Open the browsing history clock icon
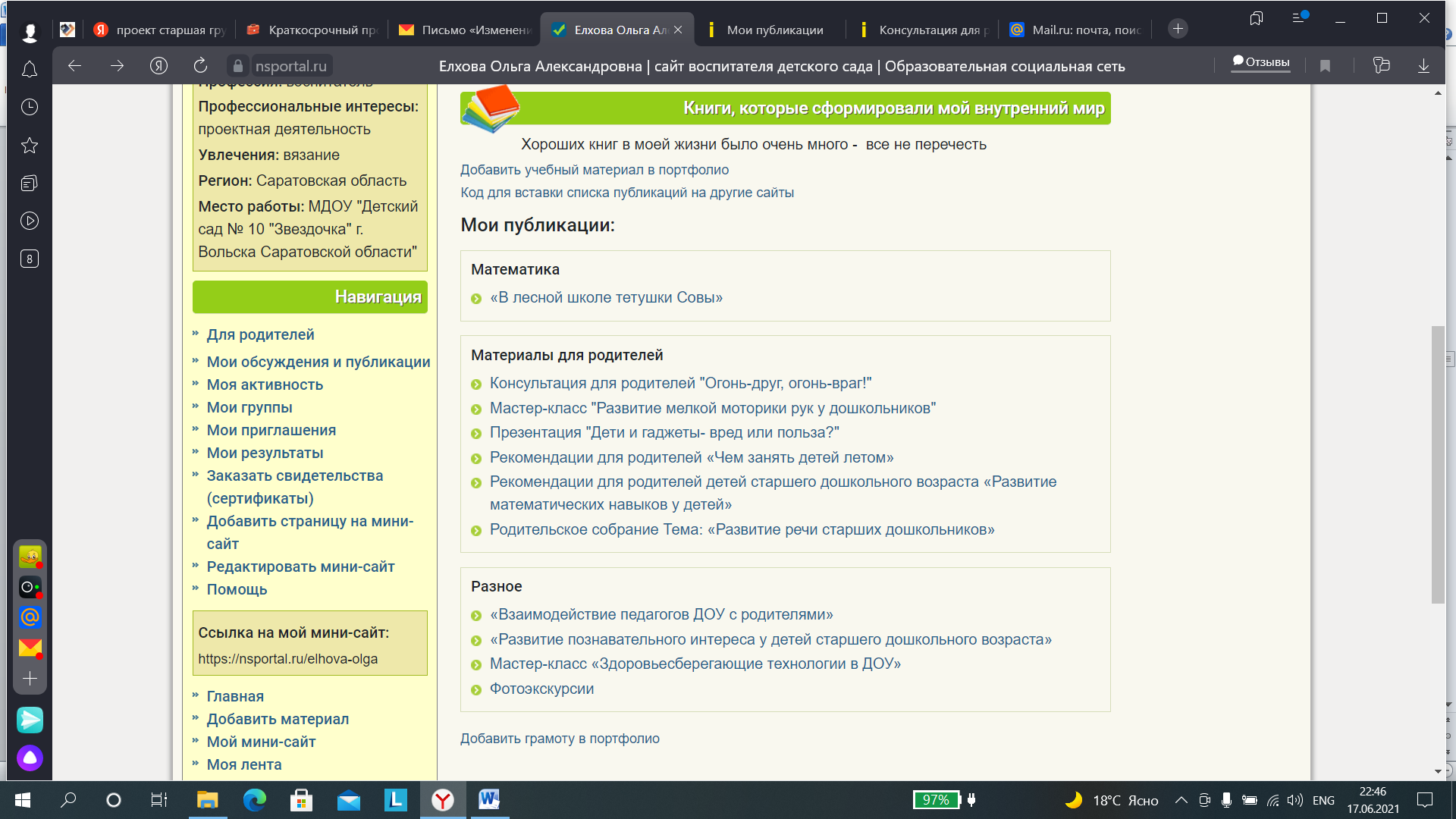 click(x=30, y=107)
